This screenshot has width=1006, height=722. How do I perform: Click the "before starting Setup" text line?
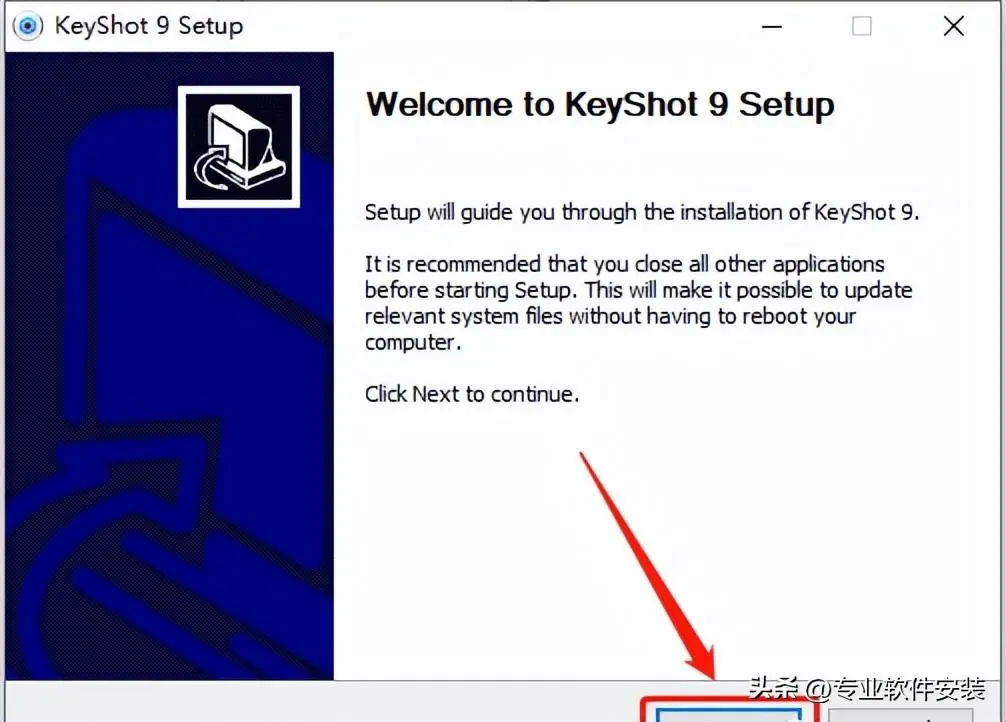pyautogui.click(x=638, y=290)
